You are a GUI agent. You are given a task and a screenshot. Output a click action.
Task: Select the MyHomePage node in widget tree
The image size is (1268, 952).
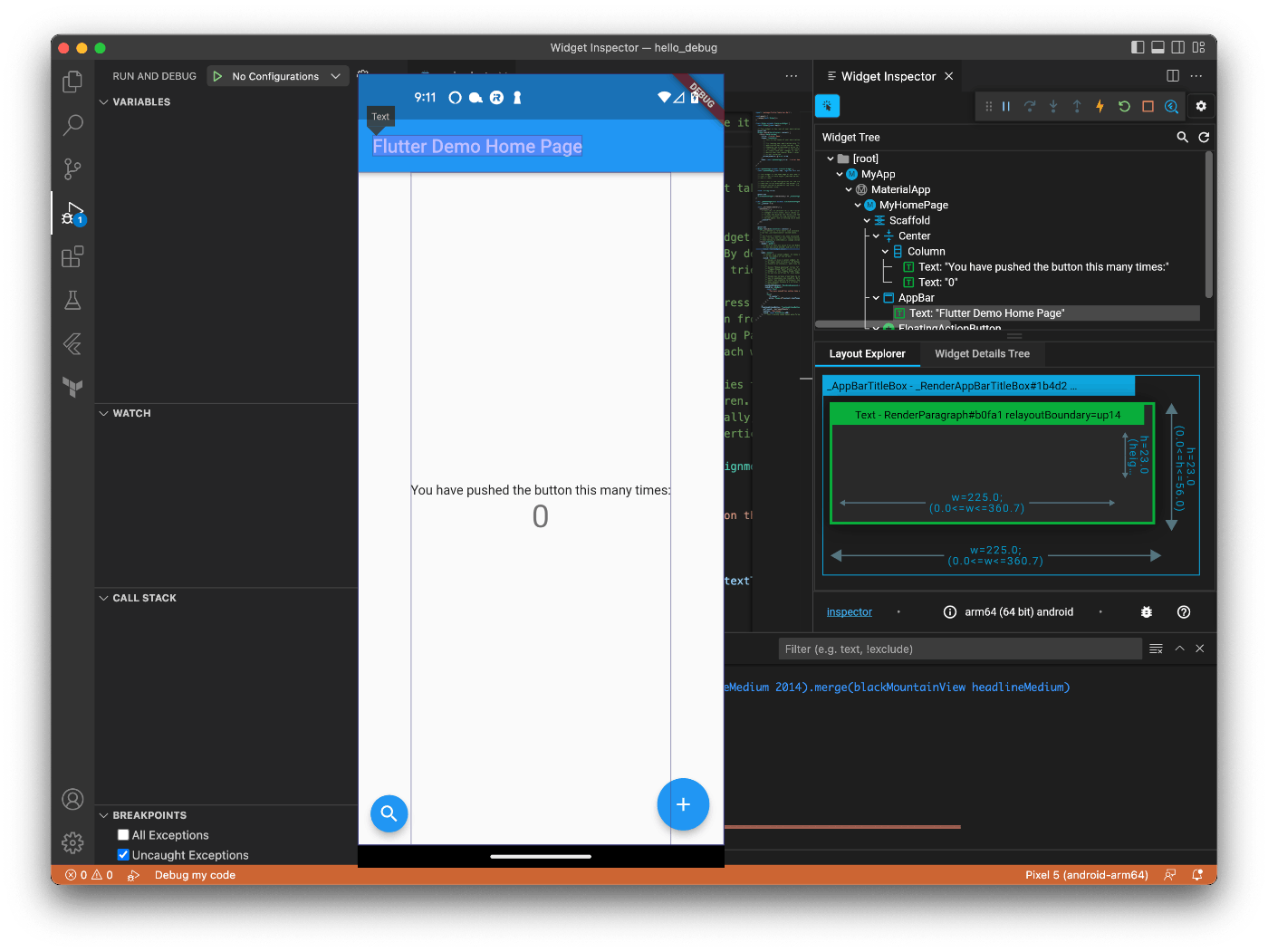coord(913,205)
